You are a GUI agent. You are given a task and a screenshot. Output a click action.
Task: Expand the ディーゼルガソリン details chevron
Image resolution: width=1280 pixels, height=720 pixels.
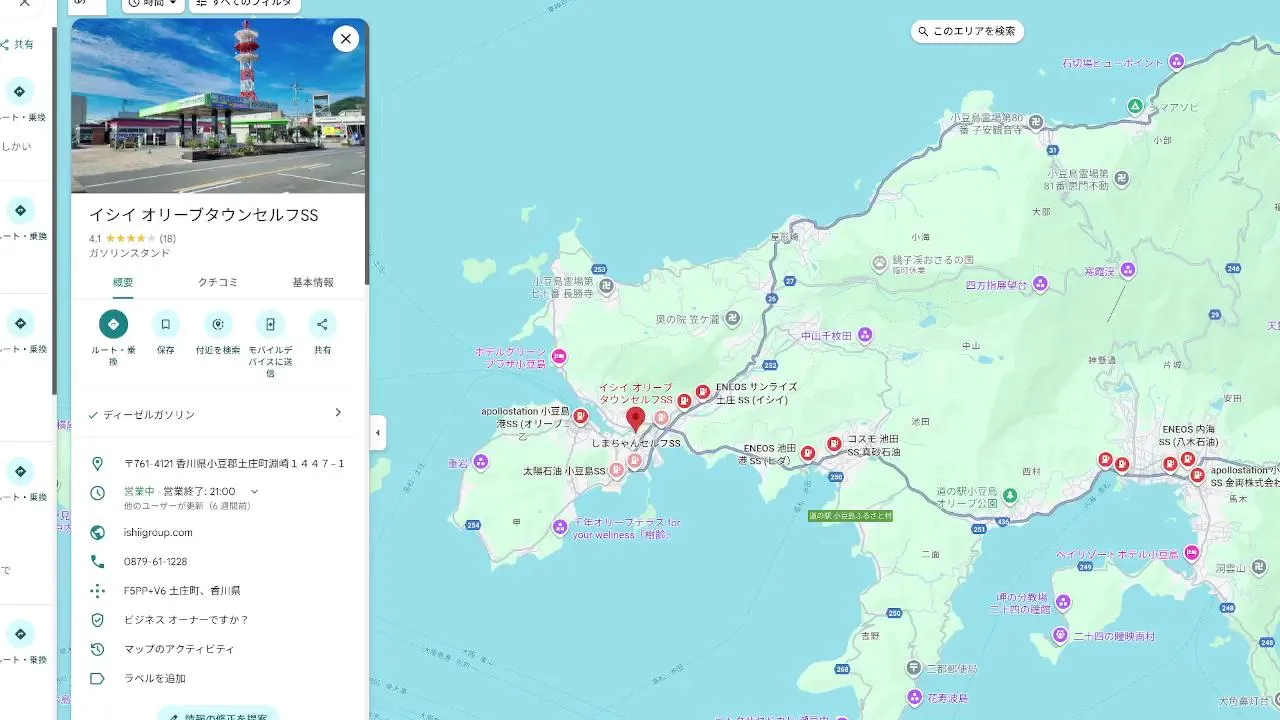(338, 413)
